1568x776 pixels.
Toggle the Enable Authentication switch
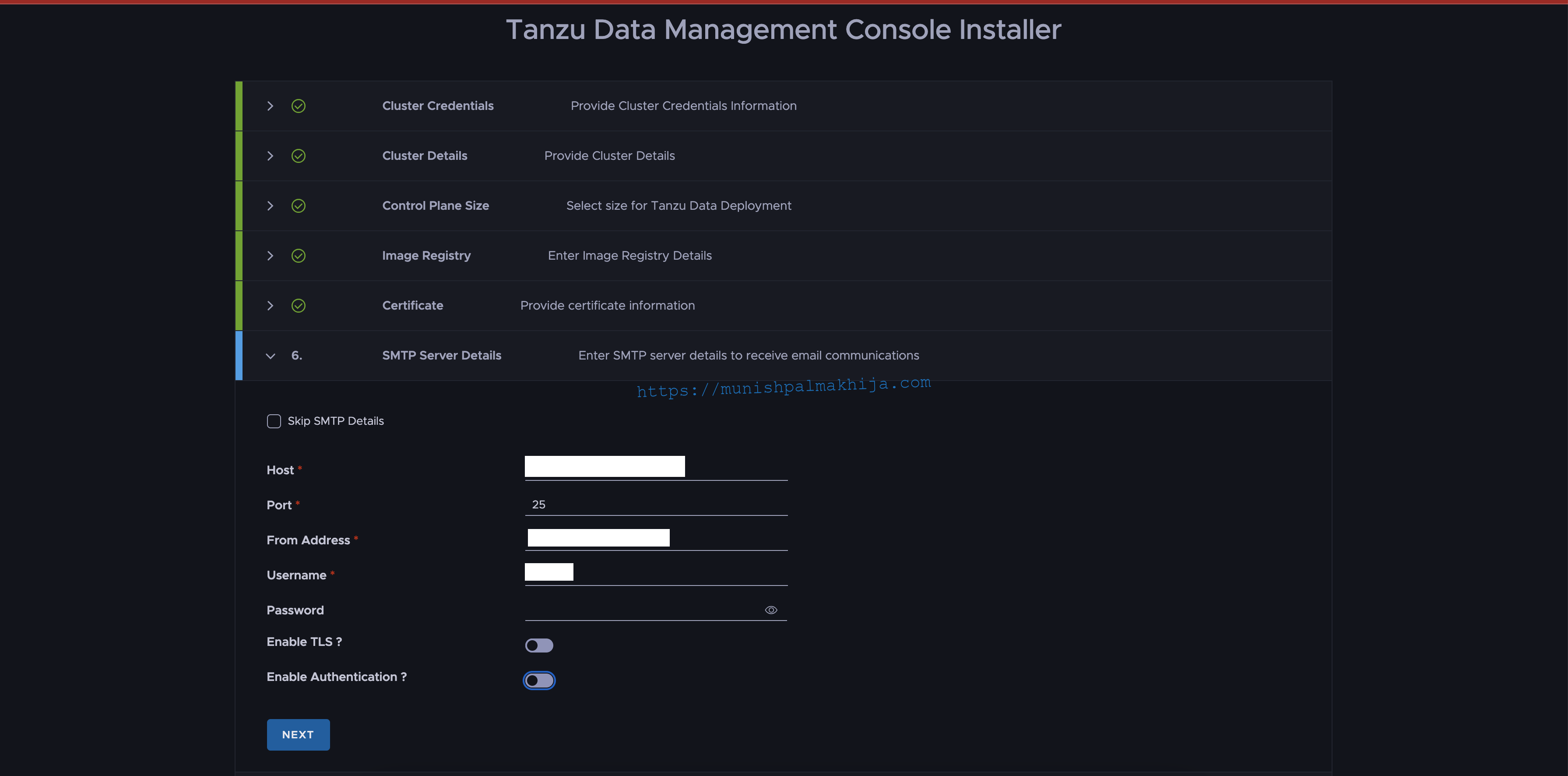[x=539, y=681]
